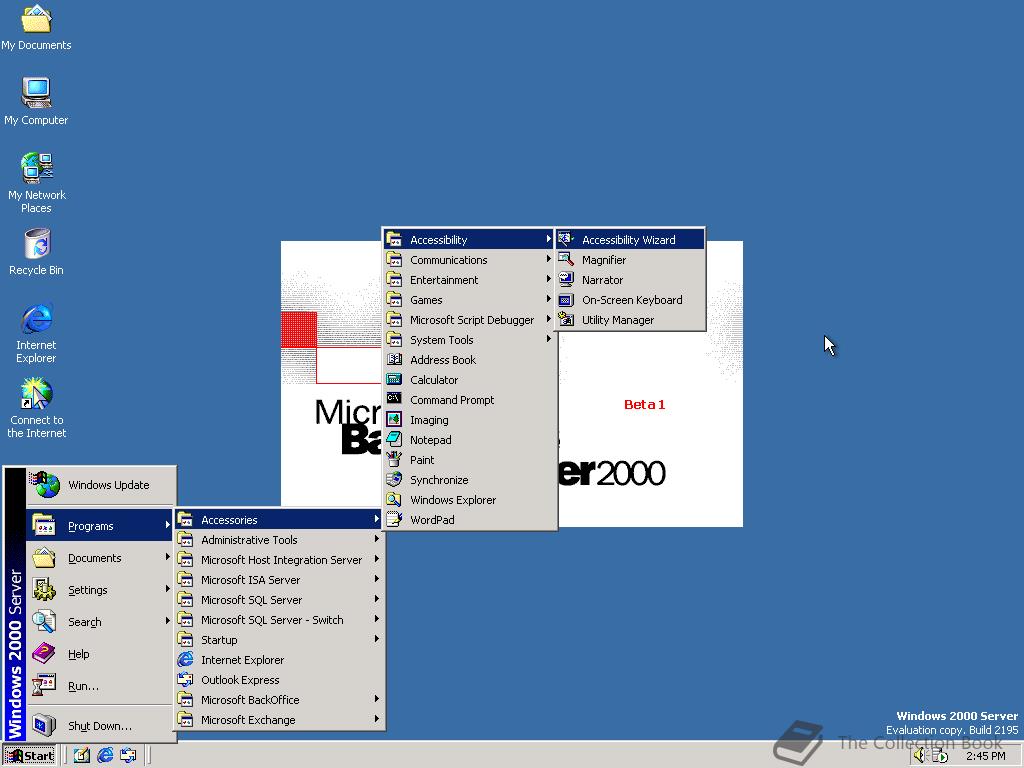
Task: Expand Search in the Start menu
Action: pyautogui.click(x=101, y=622)
